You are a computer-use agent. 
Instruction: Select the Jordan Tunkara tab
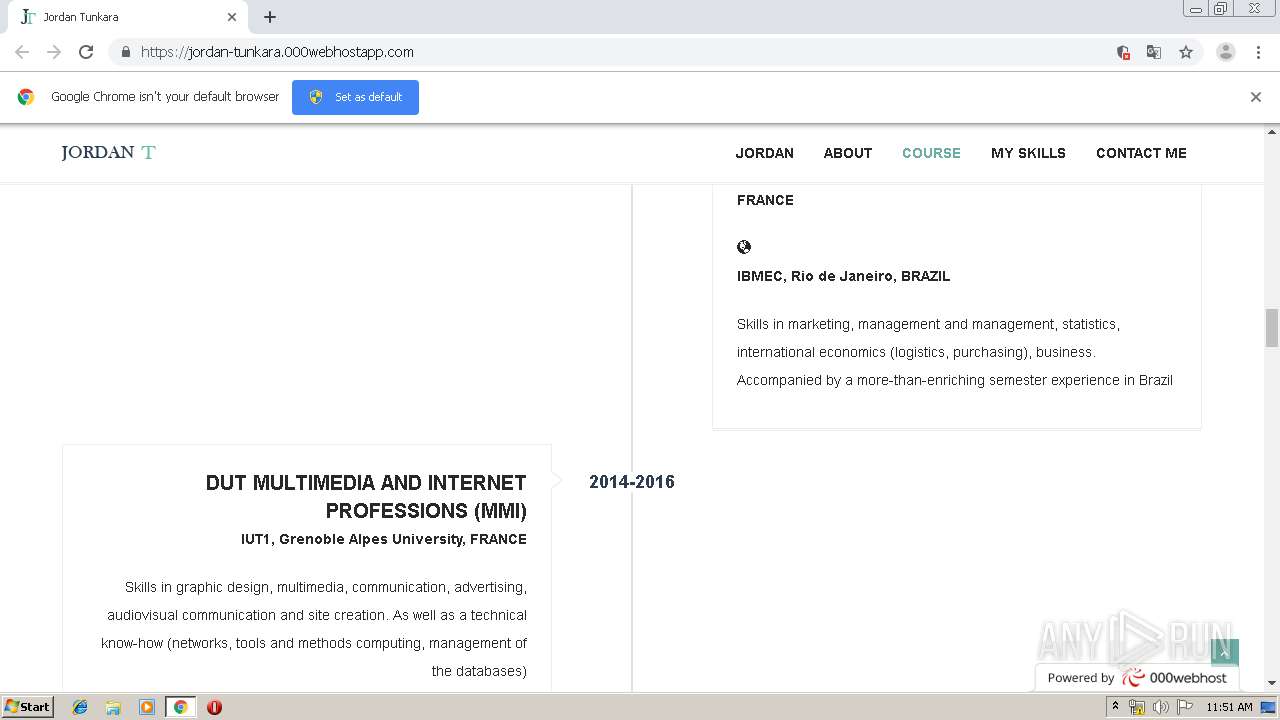click(127, 17)
